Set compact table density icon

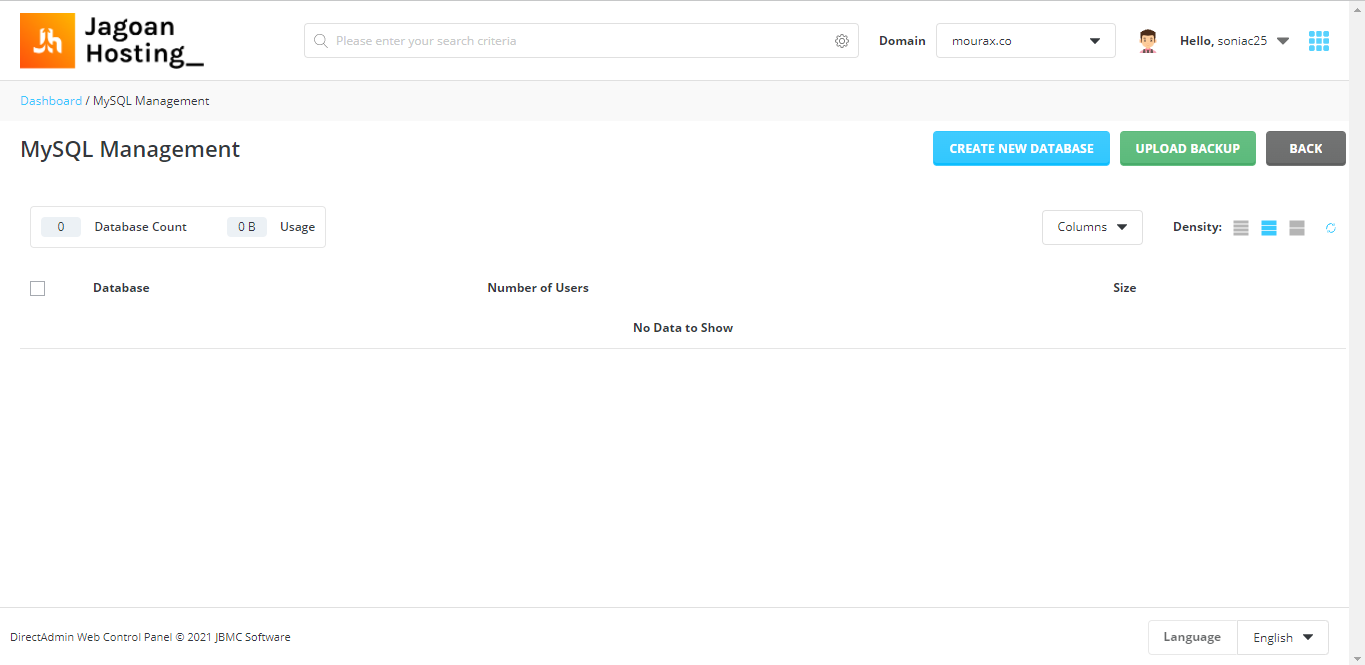point(1241,228)
